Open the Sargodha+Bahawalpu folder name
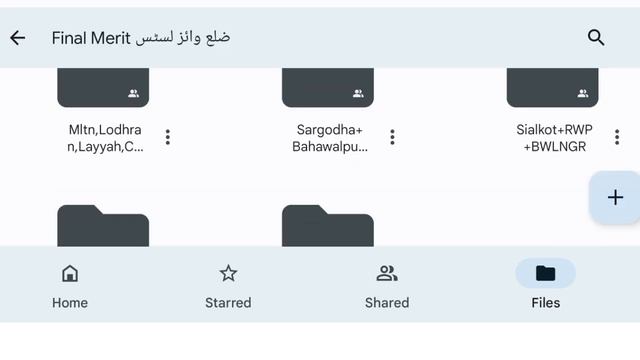Screen dimensions: 640x360 pos(330,138)
